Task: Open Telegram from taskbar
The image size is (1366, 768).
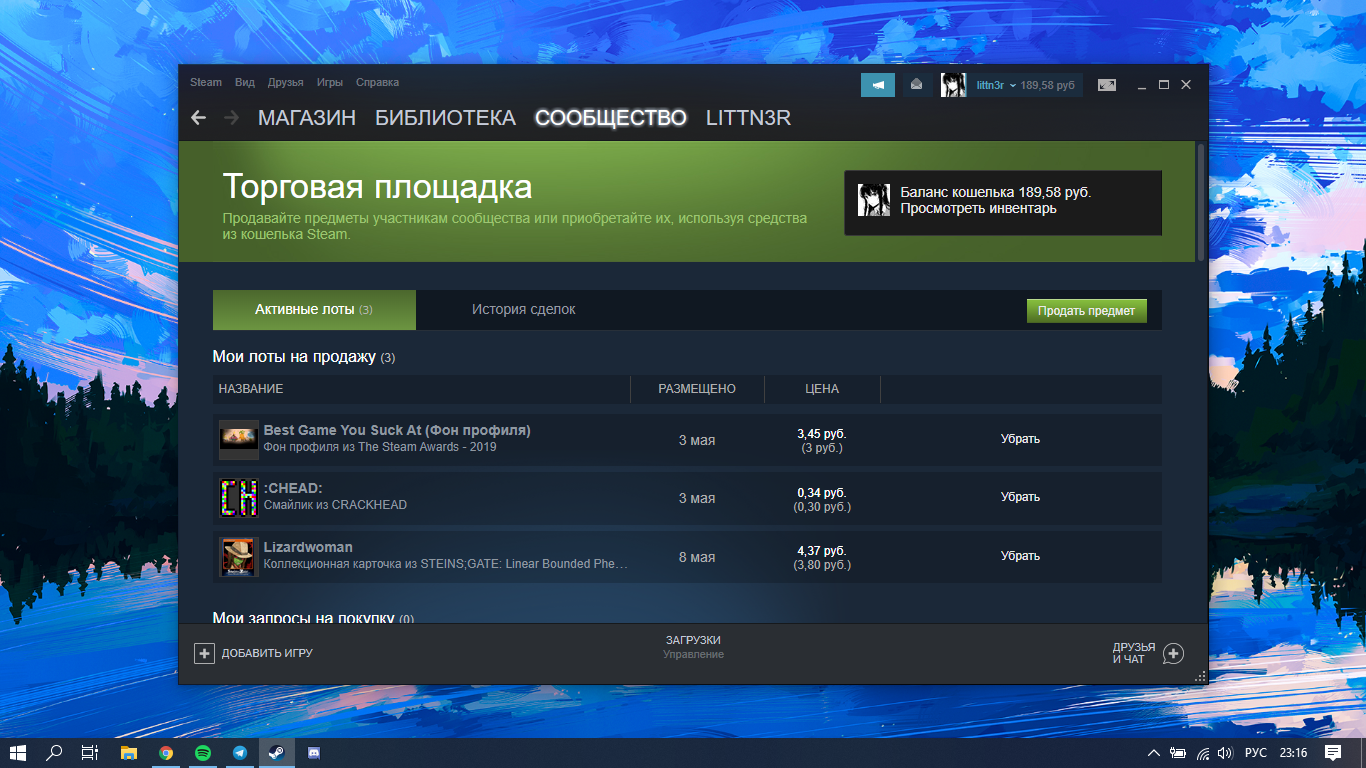Action: click(240, 752)
